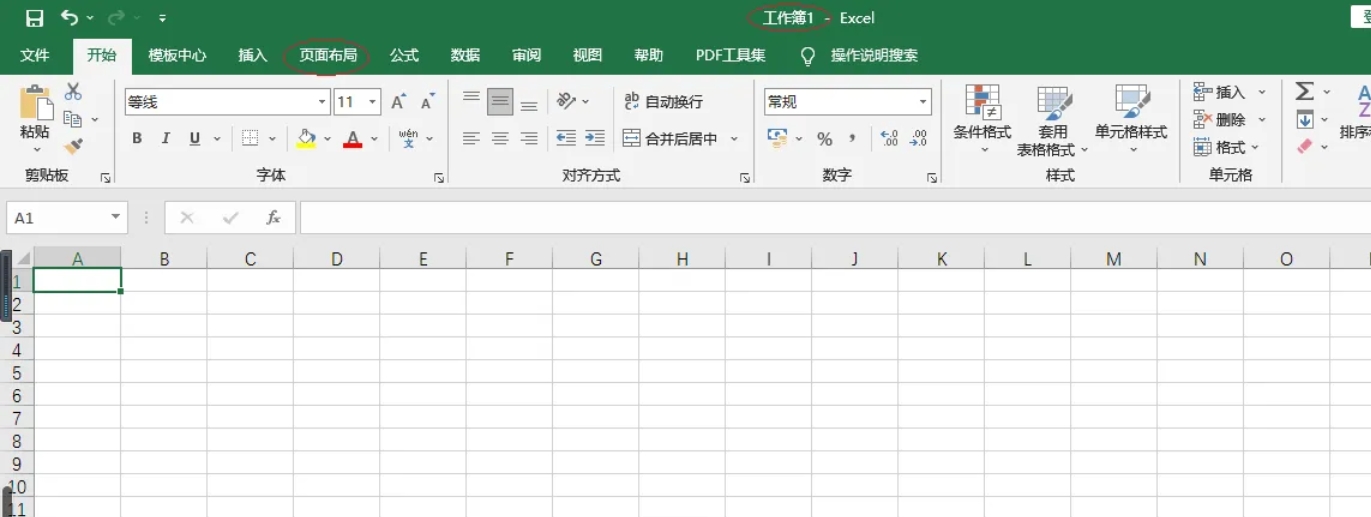This screenshot has height=517, width=1371.
Task: Increase the cell indent
Action: point(595,139)
